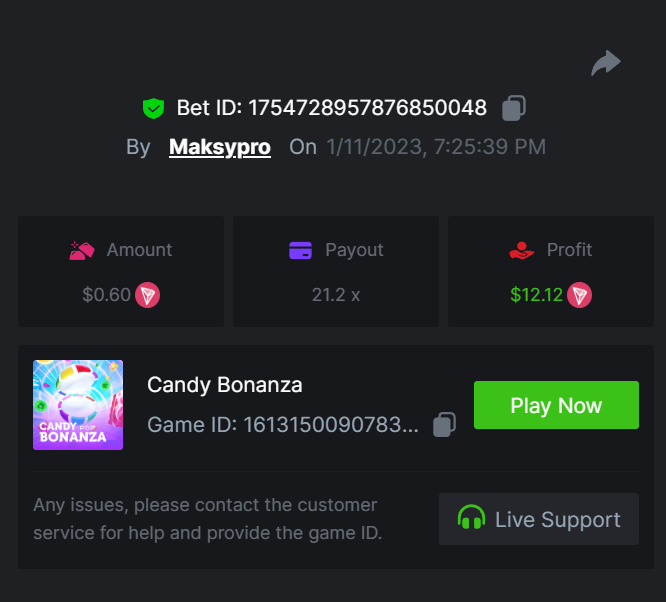Open Live Support chat
Viewport: 666px width, 602px height.
(x=539, y=519)
